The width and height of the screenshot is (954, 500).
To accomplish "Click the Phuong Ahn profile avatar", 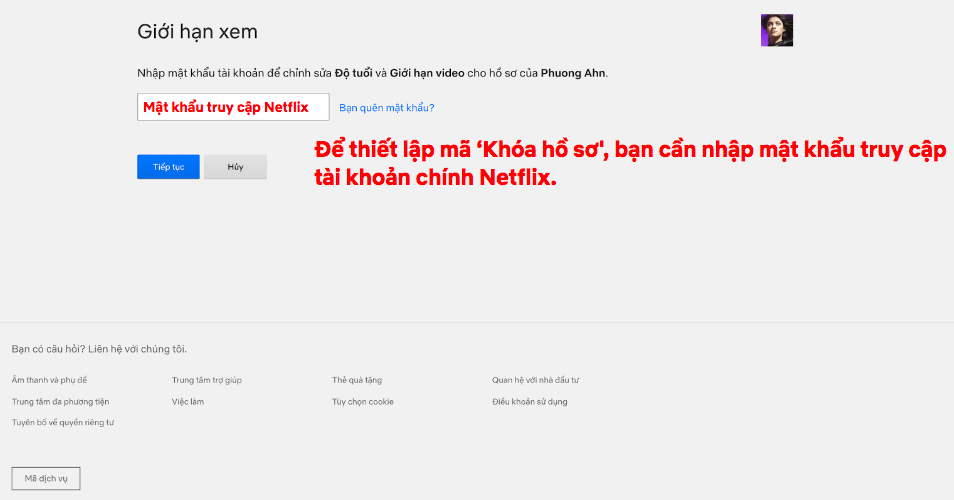I will (777, 30).
